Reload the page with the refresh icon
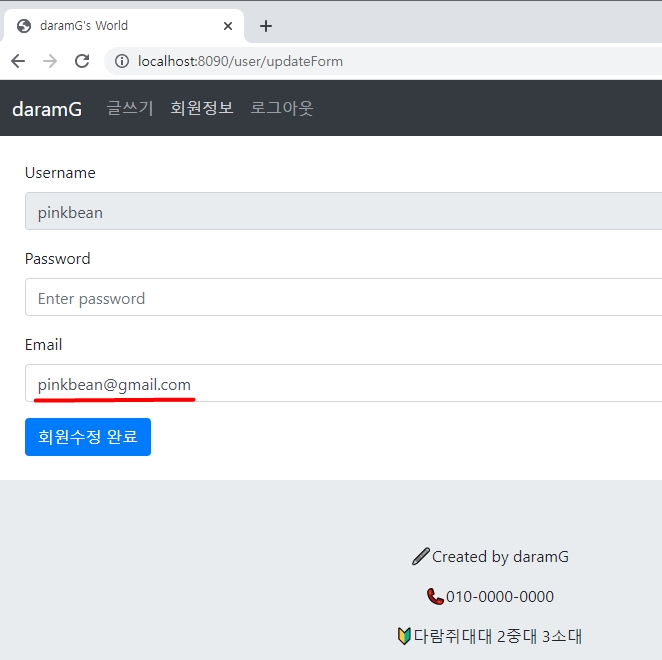This screenshot has width=662, height=660. (82, 61)
